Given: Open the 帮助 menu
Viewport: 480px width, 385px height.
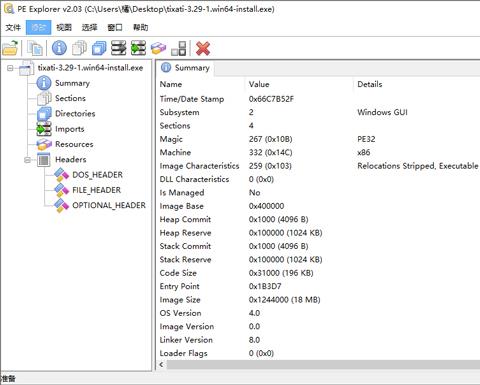Looking at the screenshot, I should pos(140,27).
